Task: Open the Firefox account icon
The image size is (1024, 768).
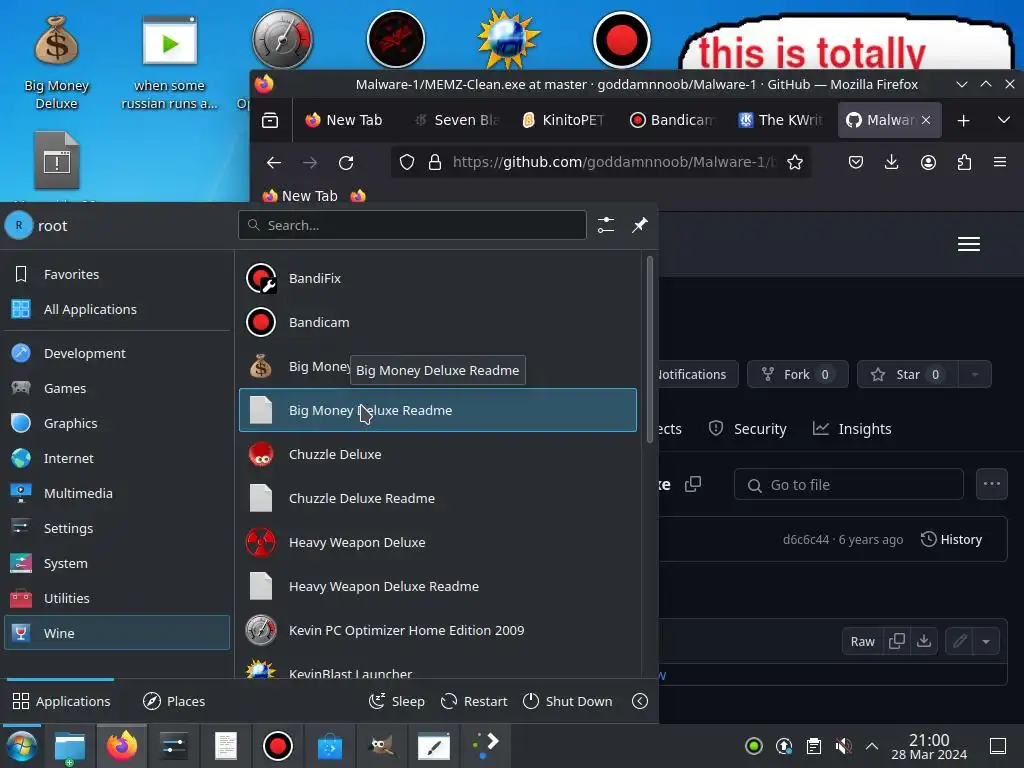Action: pyautogui.click(x=928, y=162)
